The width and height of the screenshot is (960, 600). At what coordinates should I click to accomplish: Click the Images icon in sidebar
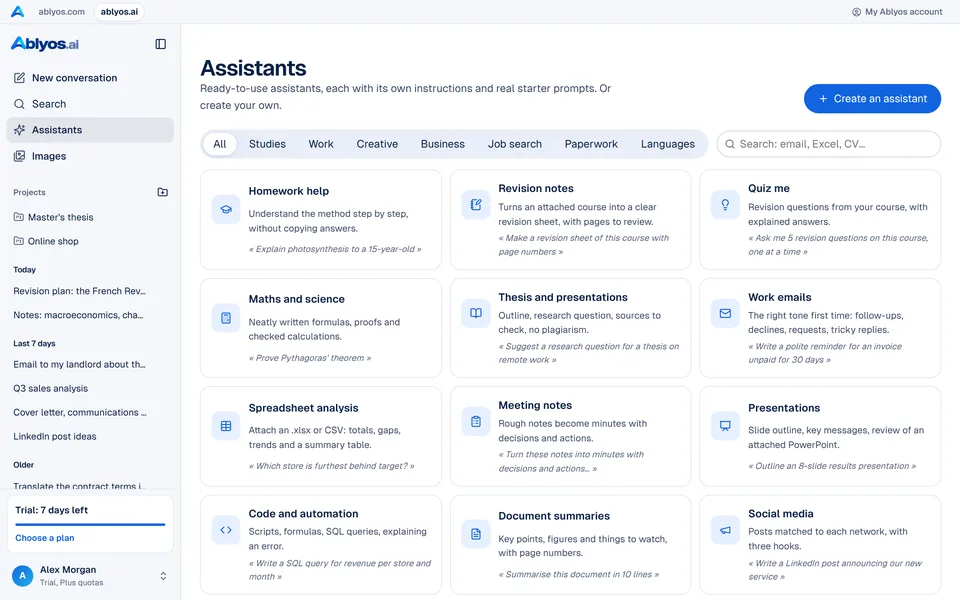(x=20, y=156)
